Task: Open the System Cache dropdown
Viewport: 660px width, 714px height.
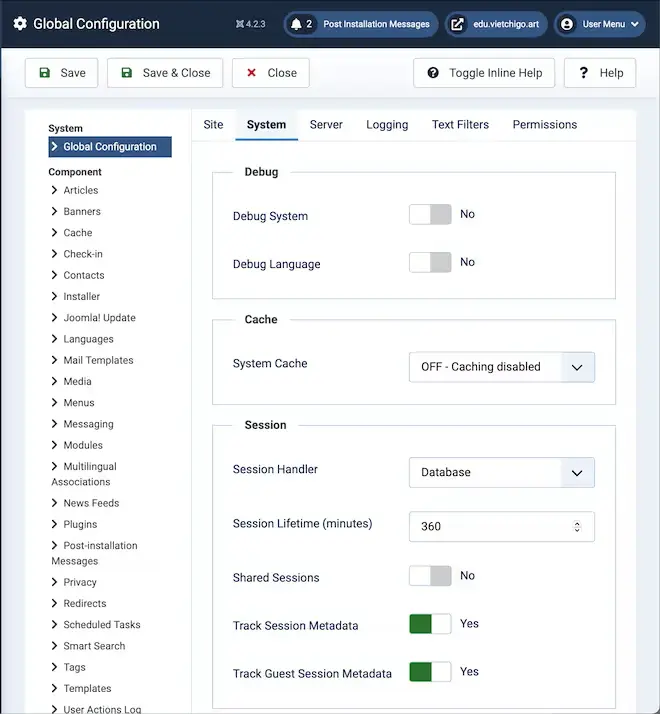Action: coord(501,367)
